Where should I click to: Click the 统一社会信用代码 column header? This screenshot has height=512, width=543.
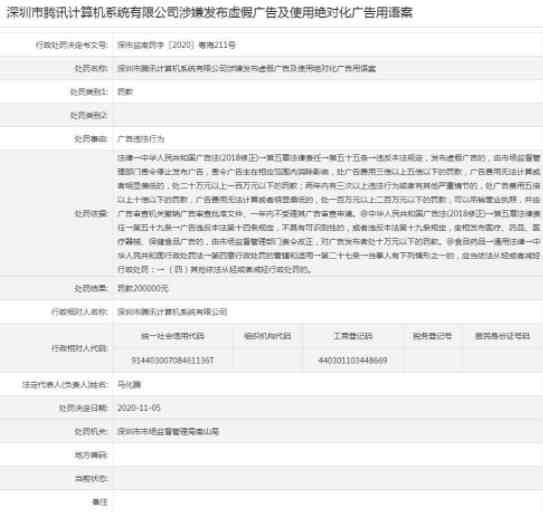tap(172, 336)
